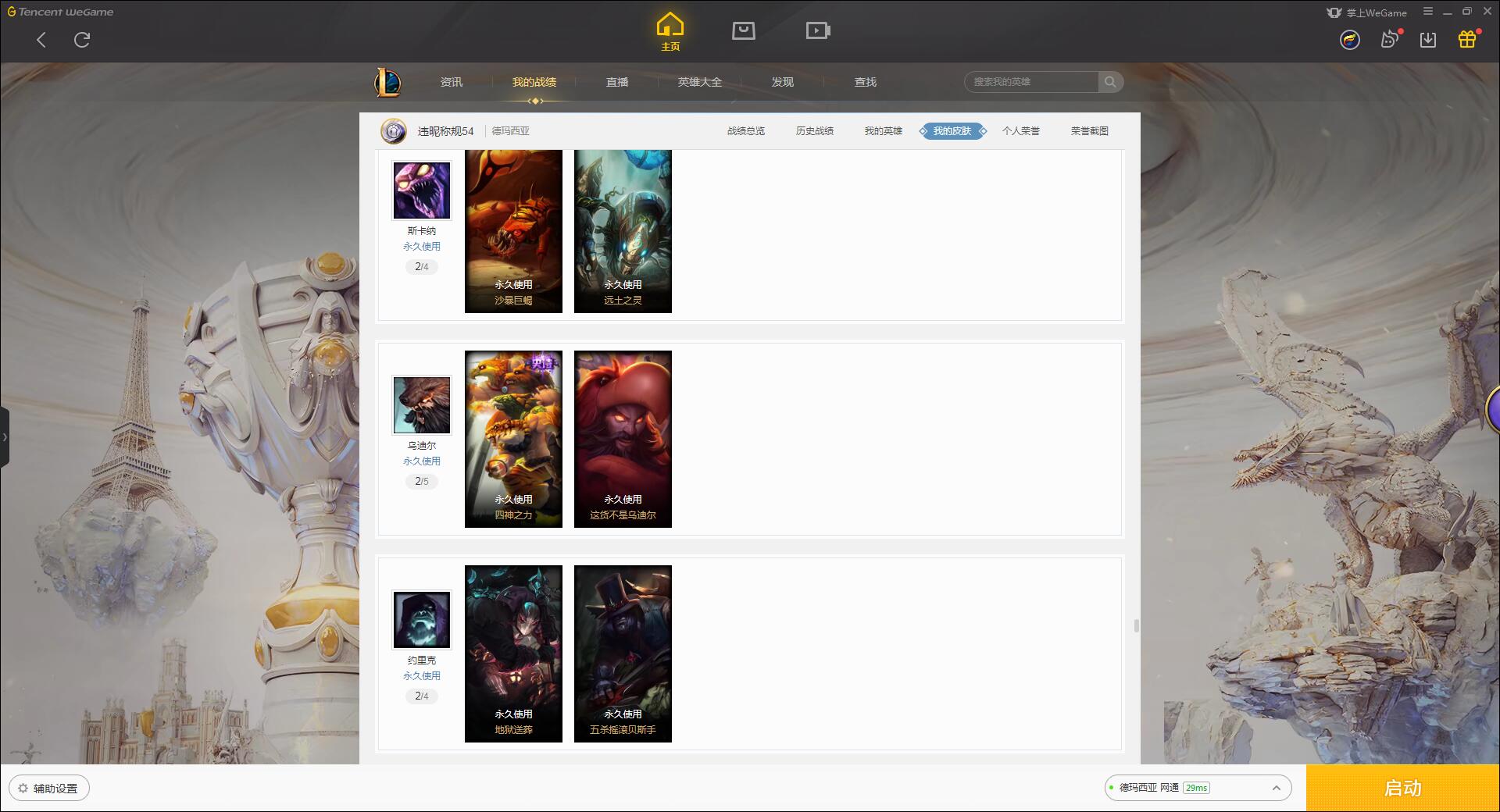This screenshot has height=812, width=1500.
Task: Click the search magnifier button
Action: [1110, 82]
